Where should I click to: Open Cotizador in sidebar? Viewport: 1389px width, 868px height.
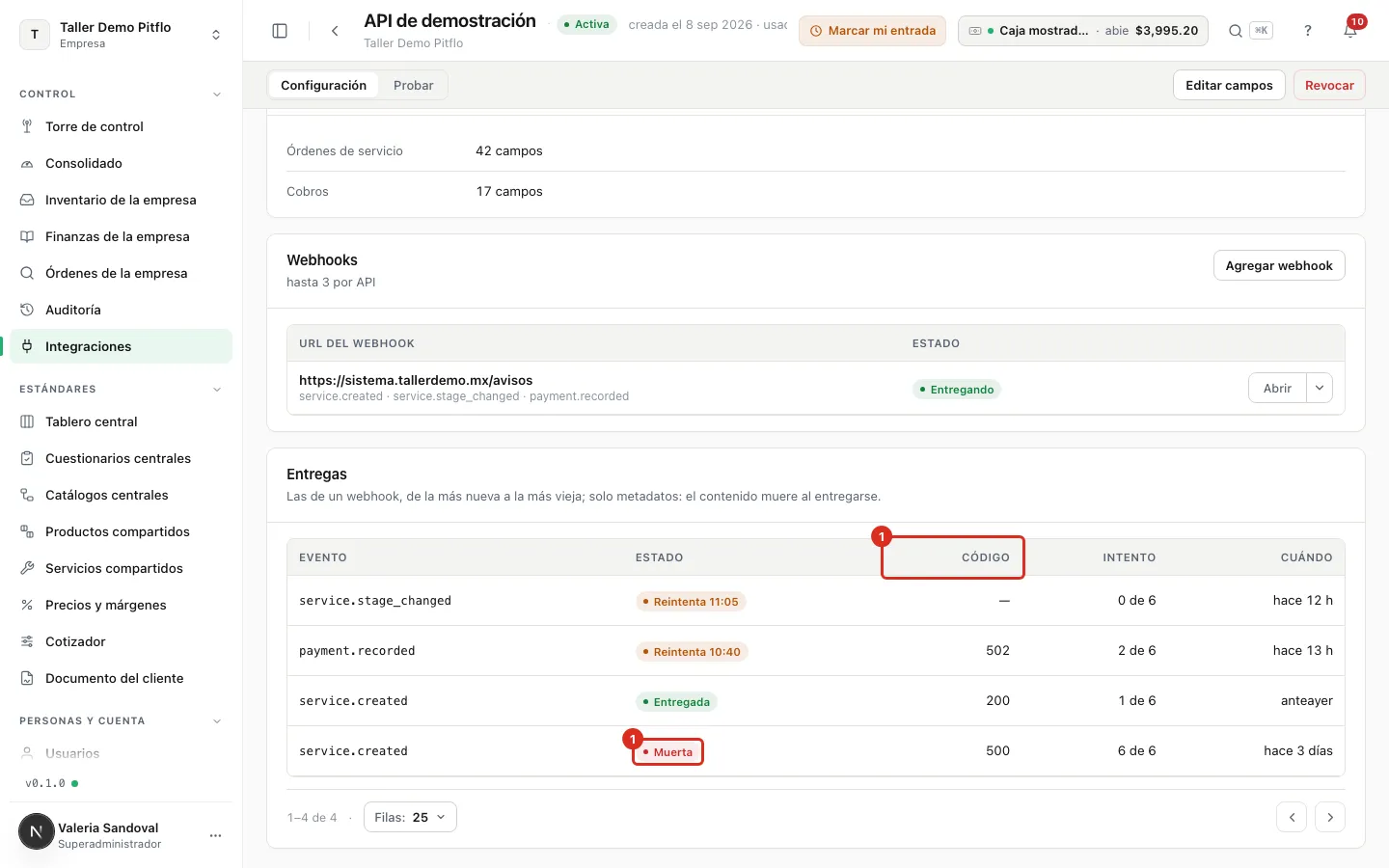pyautogui.click(x=121, y=641)
